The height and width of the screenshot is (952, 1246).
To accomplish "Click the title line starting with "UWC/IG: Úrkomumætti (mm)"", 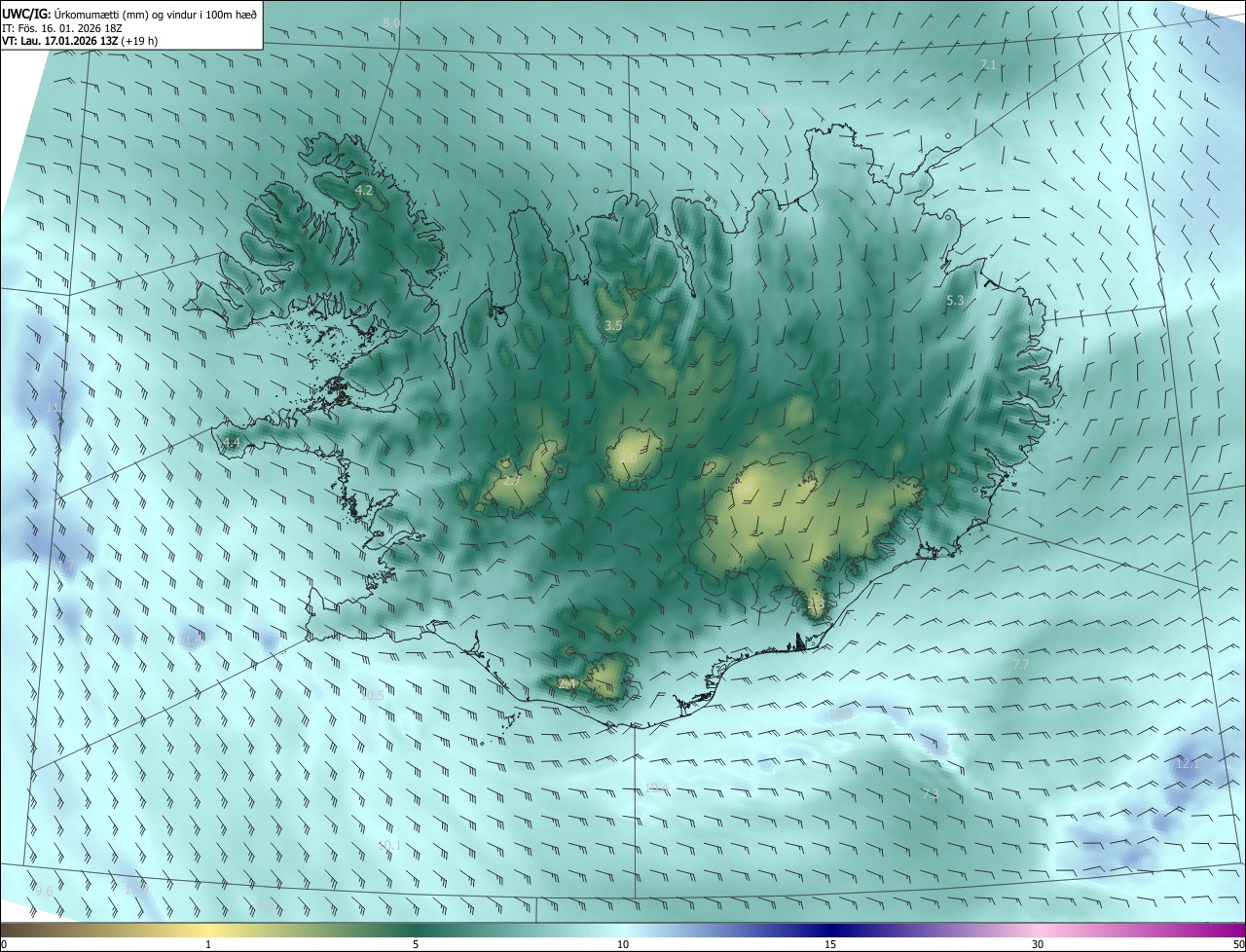I will coord(129,14).
